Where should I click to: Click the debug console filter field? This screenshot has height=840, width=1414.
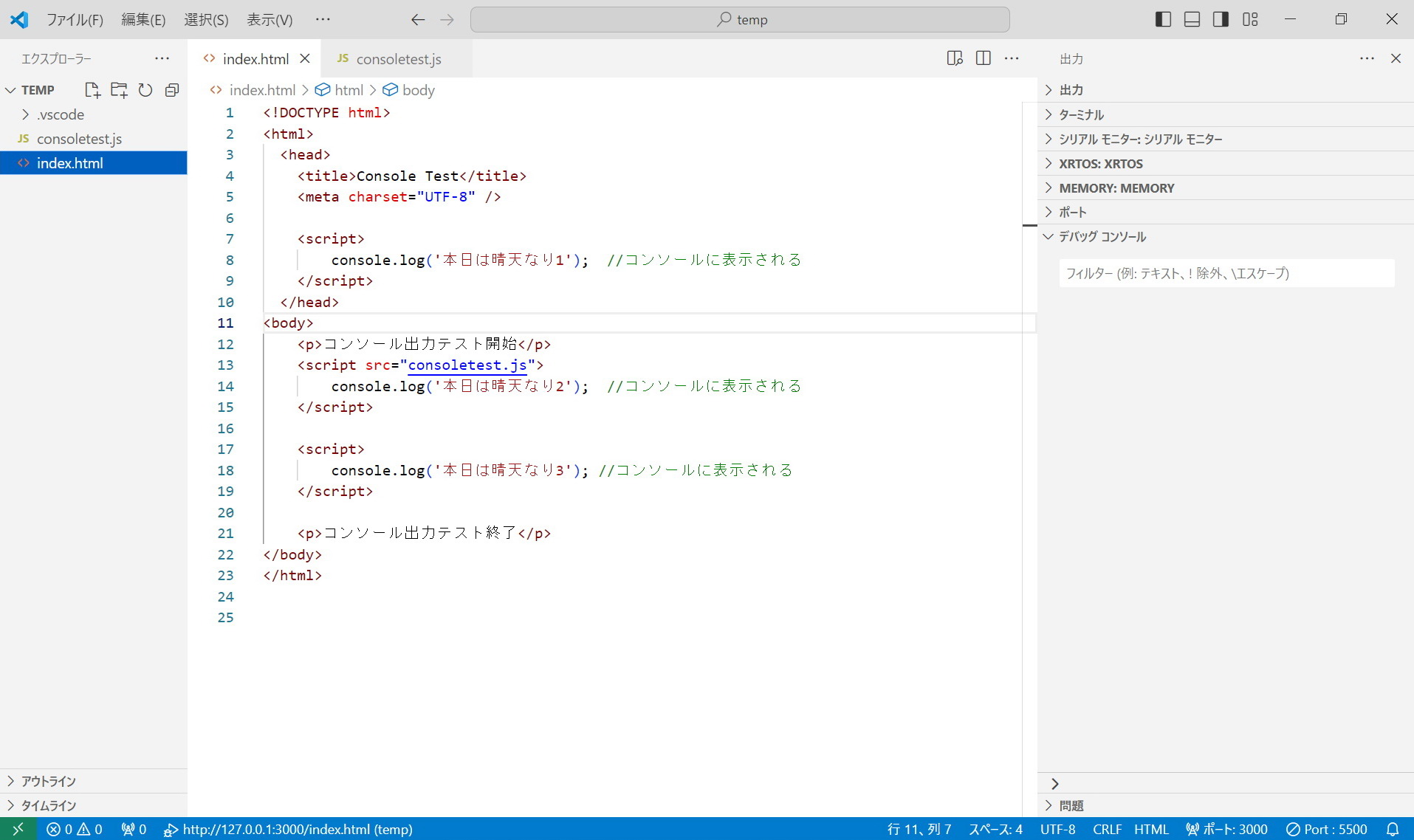[x=1226, y=273]
